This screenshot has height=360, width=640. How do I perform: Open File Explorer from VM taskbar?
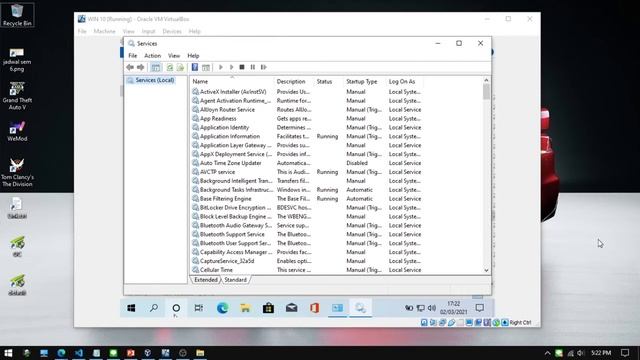click(245, 308)
